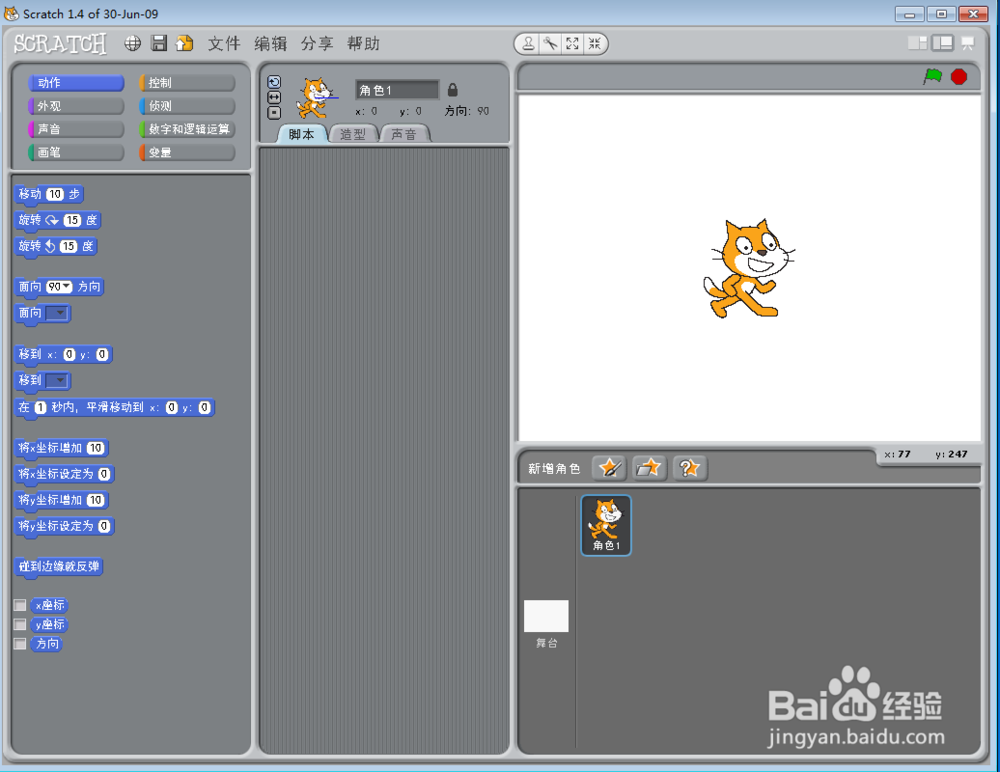
Task: Enable the x坐标 stage monitor checkbox
Action: click(20, 605)
